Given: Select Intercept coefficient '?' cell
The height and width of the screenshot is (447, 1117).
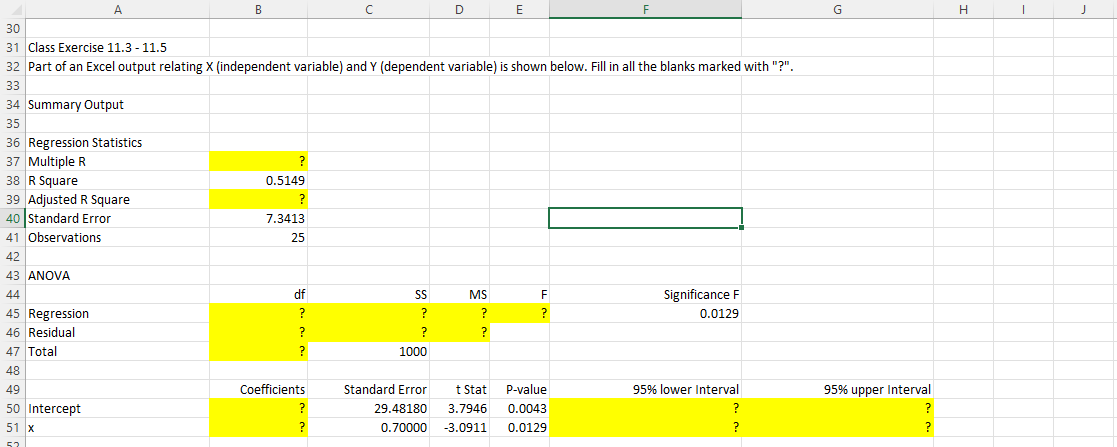Looking at the screenshot, I should tap(259, 409).
